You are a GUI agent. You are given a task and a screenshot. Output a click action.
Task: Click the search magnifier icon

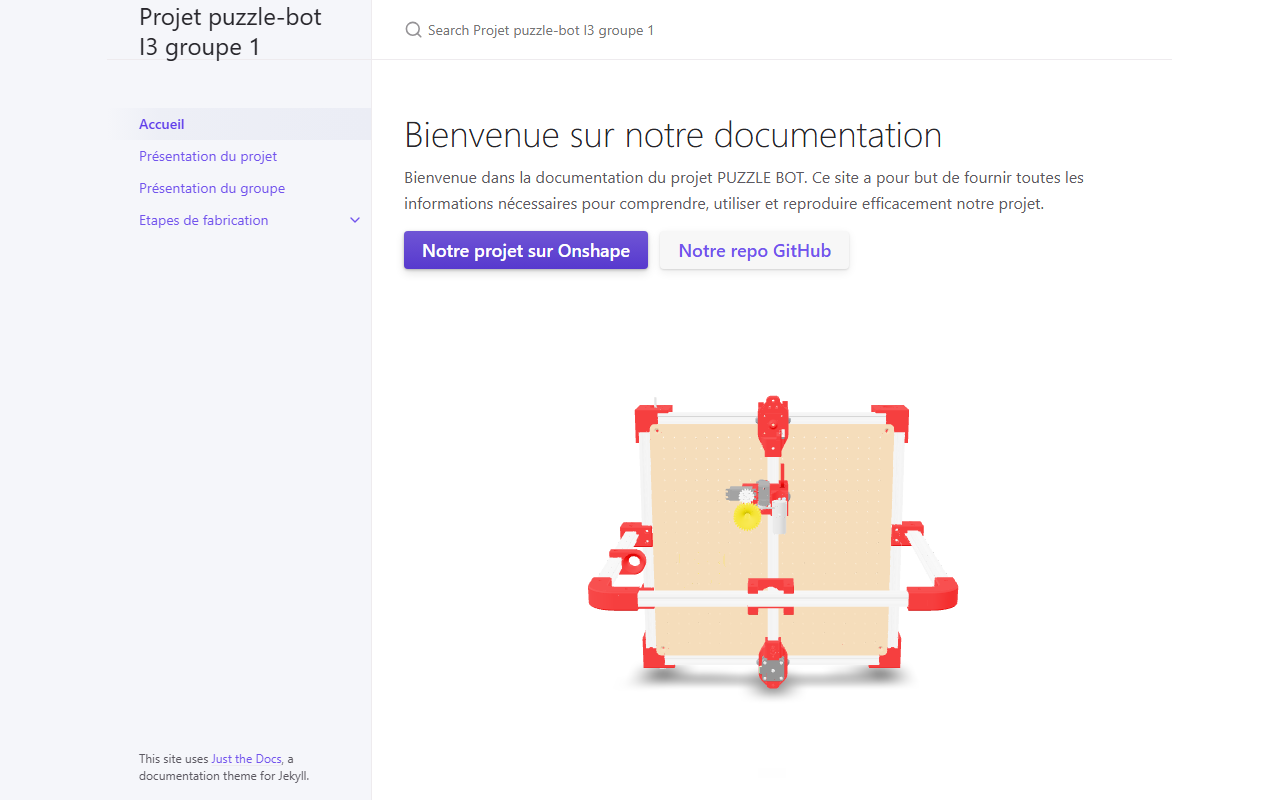tap(413, 30)
